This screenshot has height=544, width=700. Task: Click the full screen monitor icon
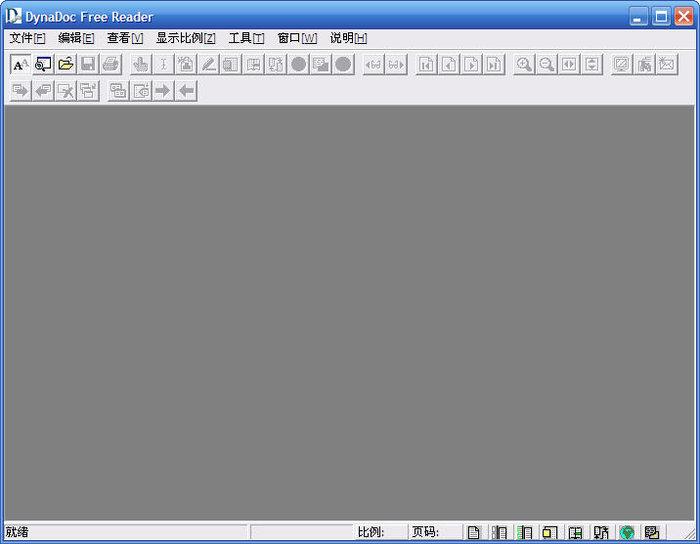[621, 65]
